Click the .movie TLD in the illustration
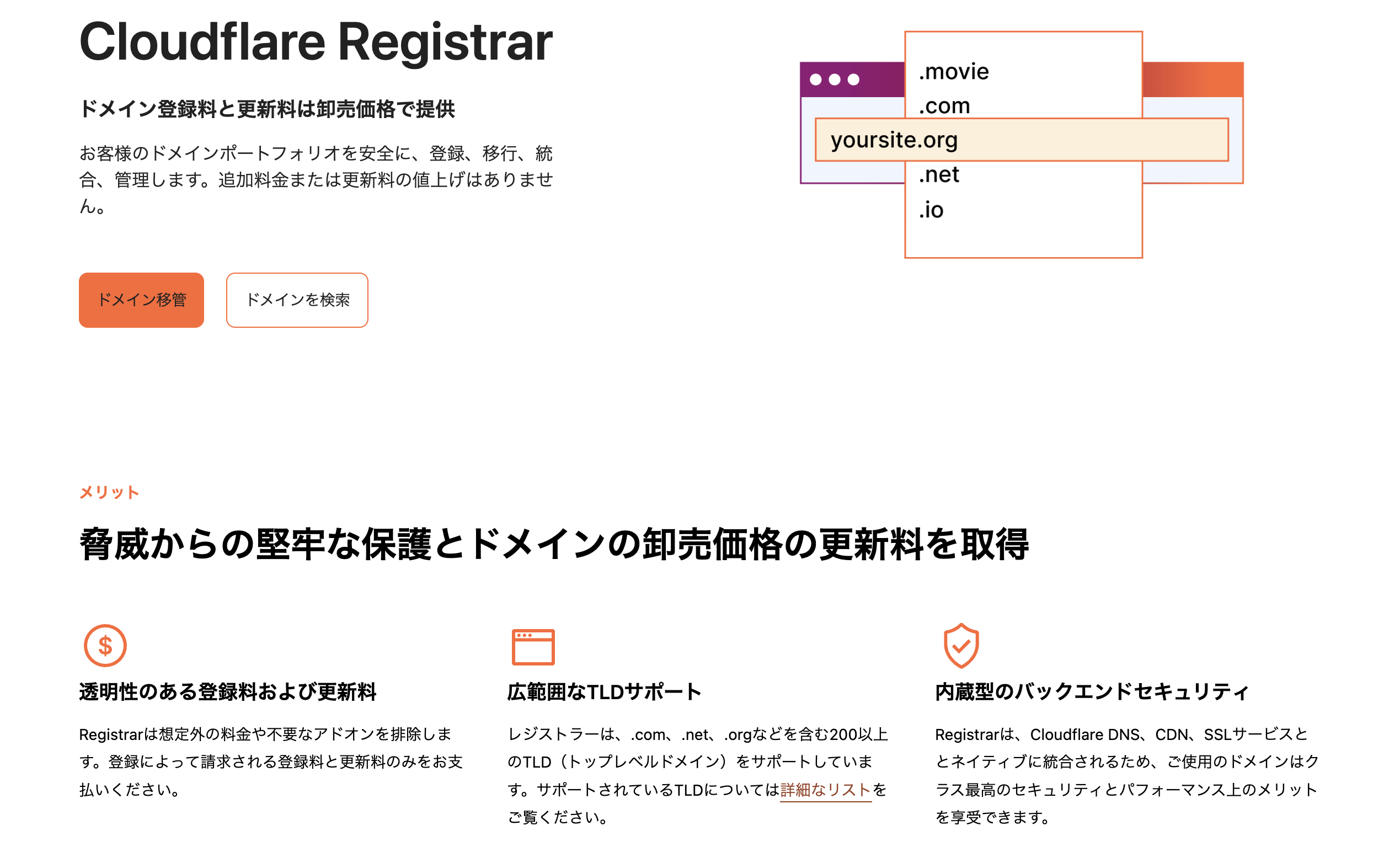1400x852 pixels. 954,71
